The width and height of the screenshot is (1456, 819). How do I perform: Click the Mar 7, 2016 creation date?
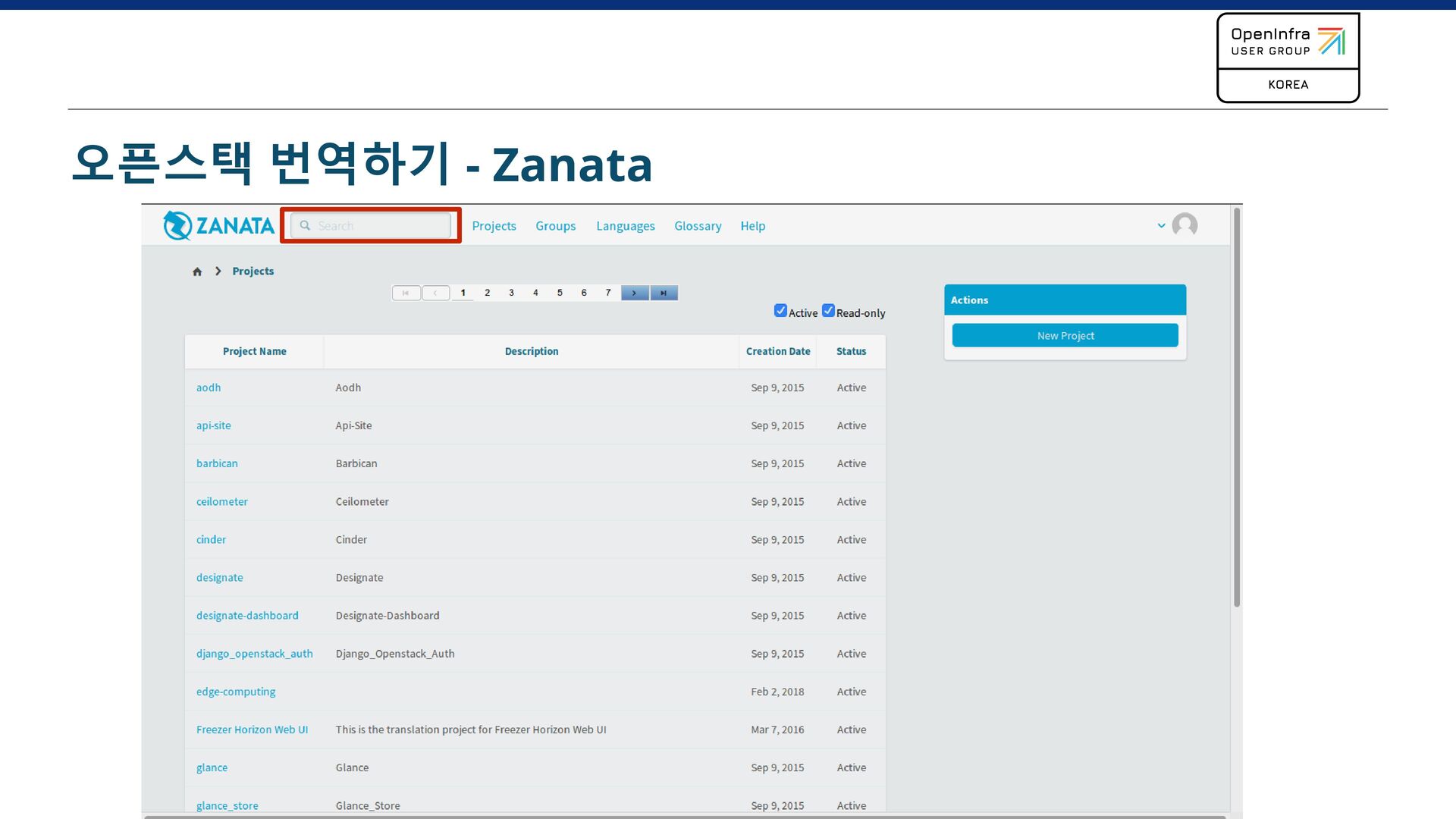[x=777, y=730]
